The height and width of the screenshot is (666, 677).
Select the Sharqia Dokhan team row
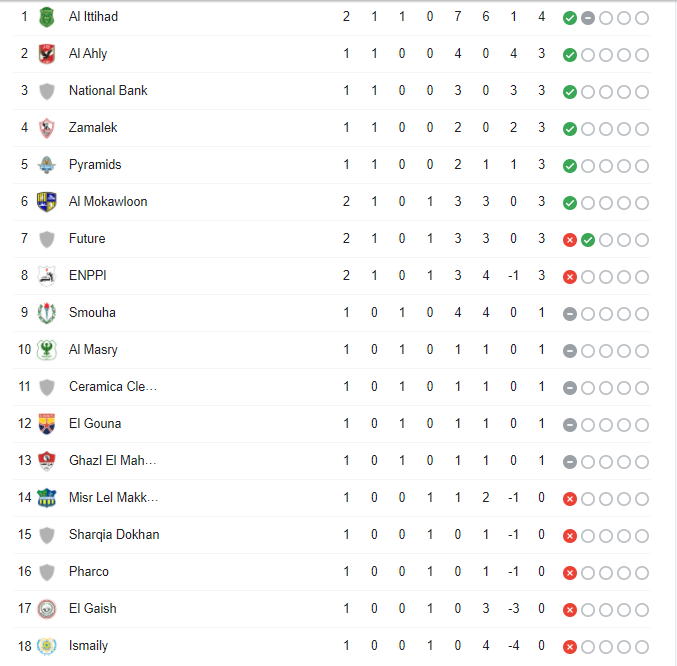pos(332,535)
